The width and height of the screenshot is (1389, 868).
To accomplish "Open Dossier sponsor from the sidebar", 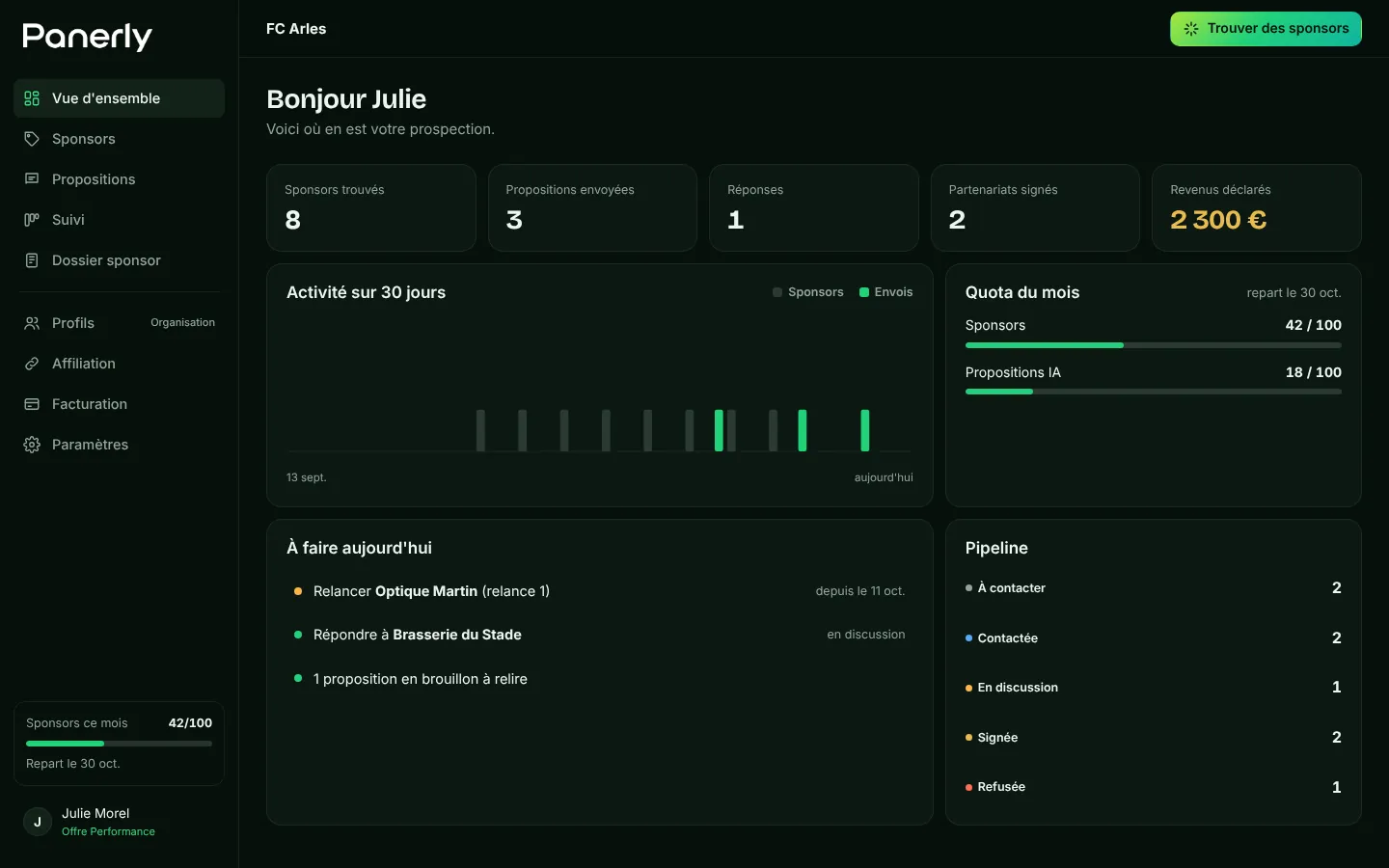I will pos(119,260).
